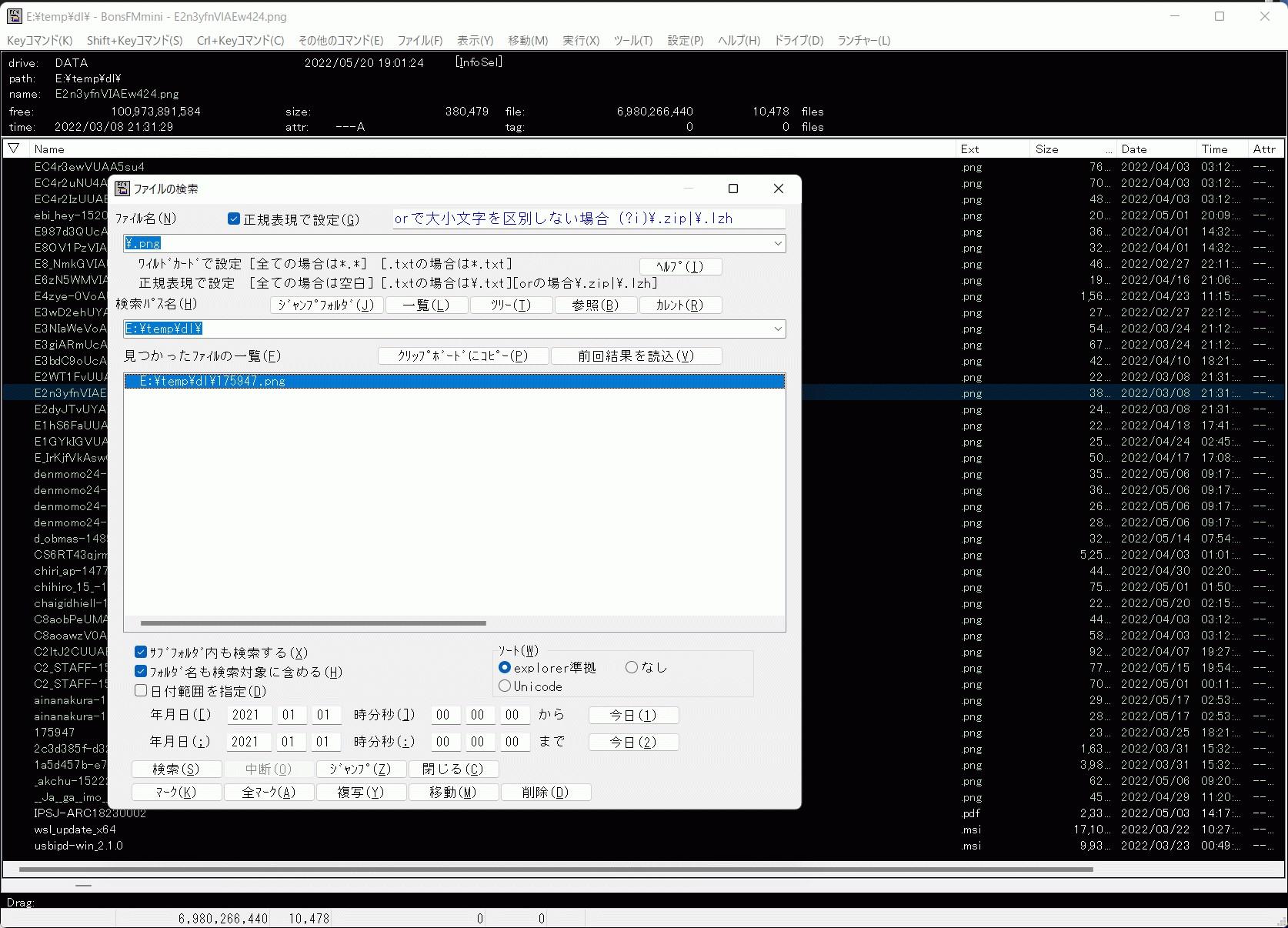The height and width of the screenshot is (928, 1288).
Task: Select the Unicode sort radio button
Action: click(x=505, y=686)
